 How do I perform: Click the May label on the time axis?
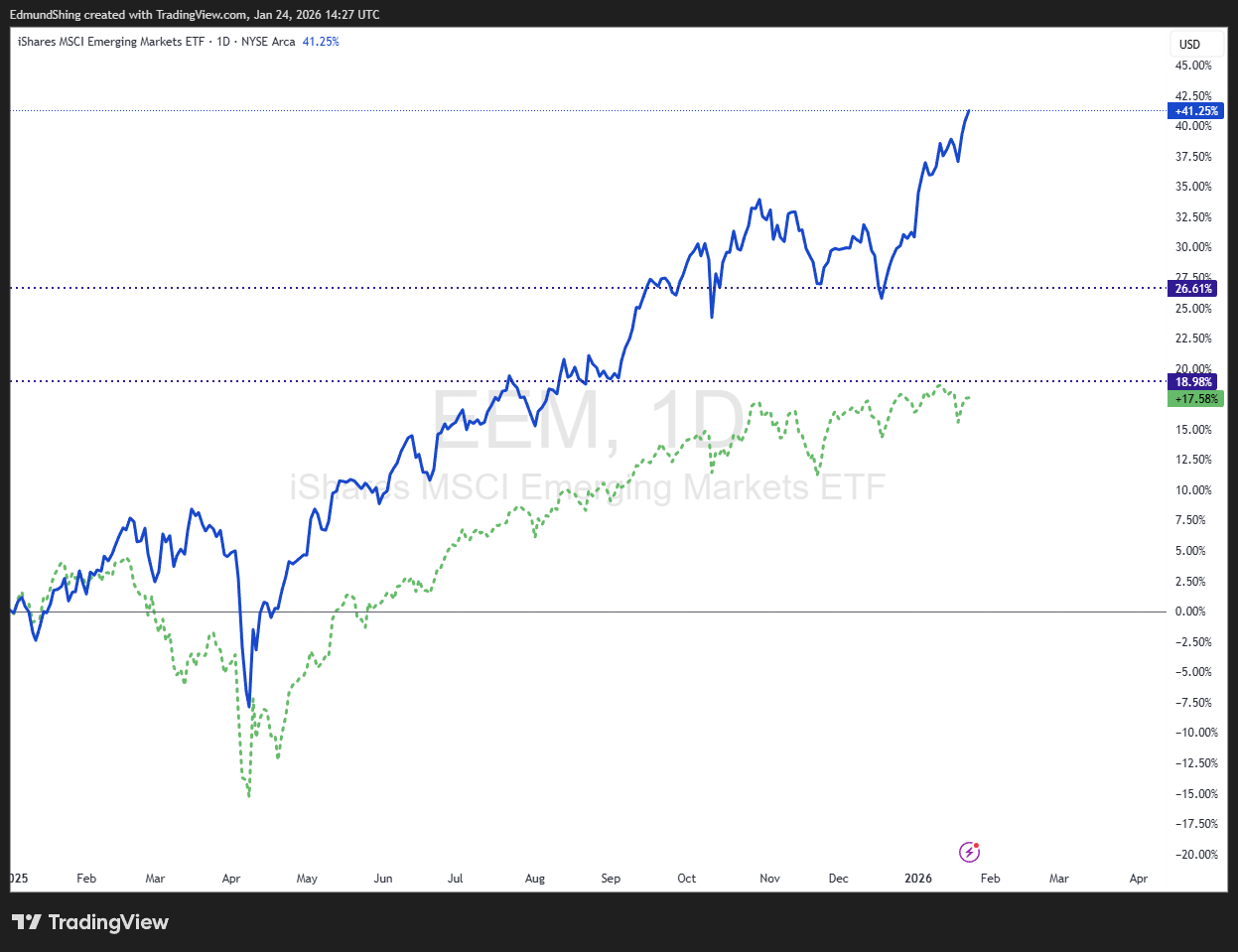coord(307,879)
